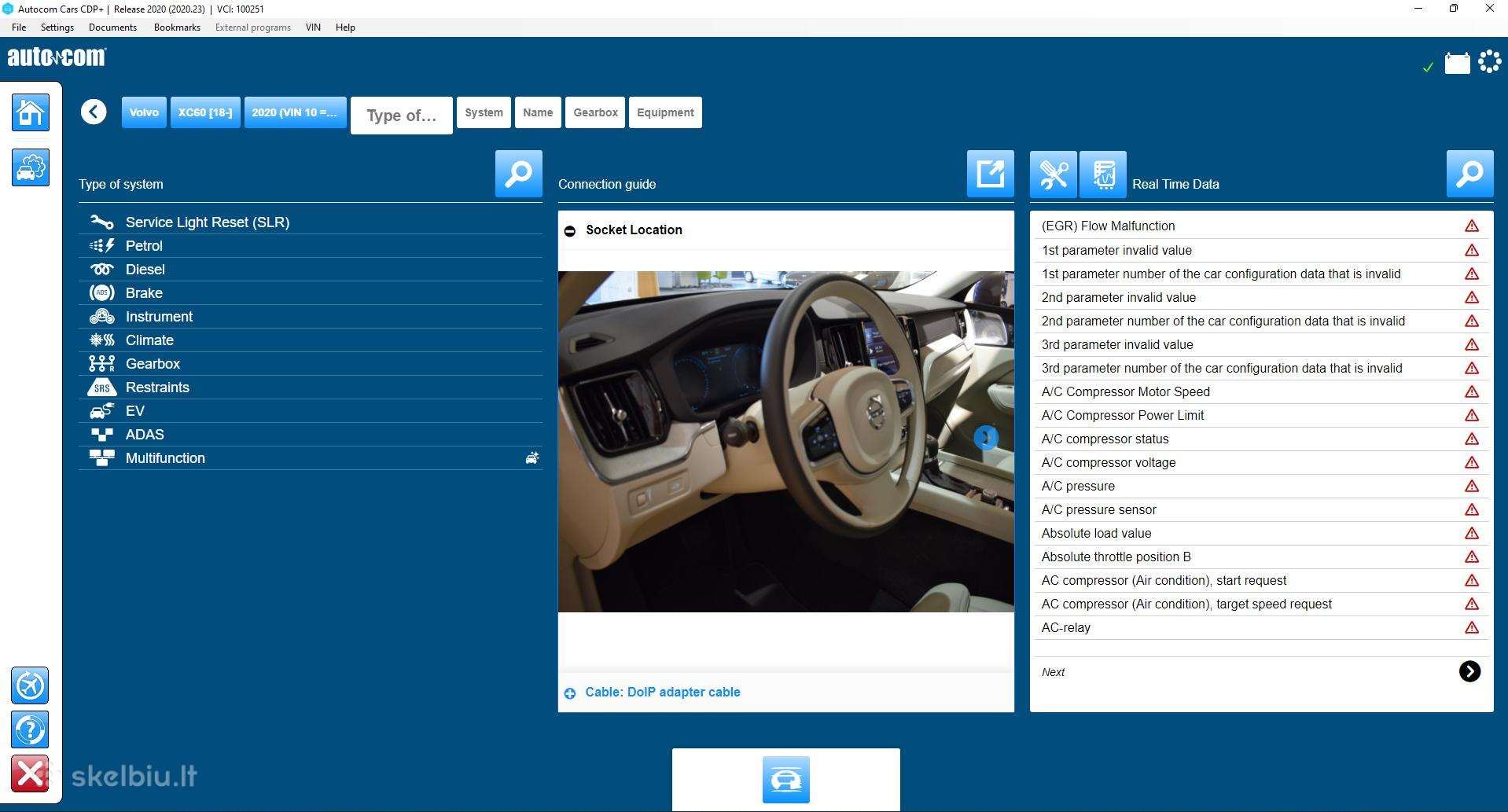
Task: Click the red X exit icon in the sidebar
Action: pos(31,773)
